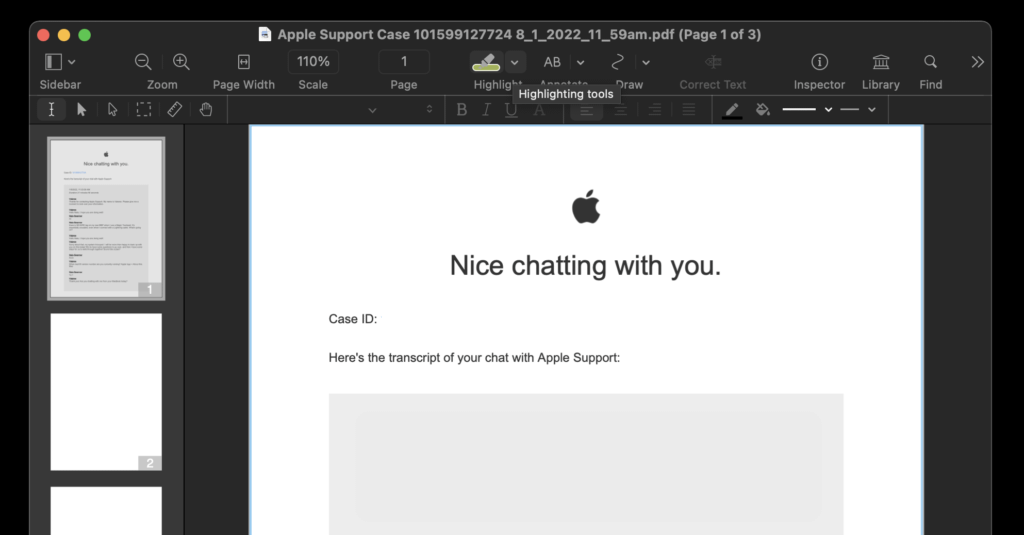This screenshot has width=1024, height=535.
Task: Switch to the hand scroll tool
Action: [x=206, y=110]
